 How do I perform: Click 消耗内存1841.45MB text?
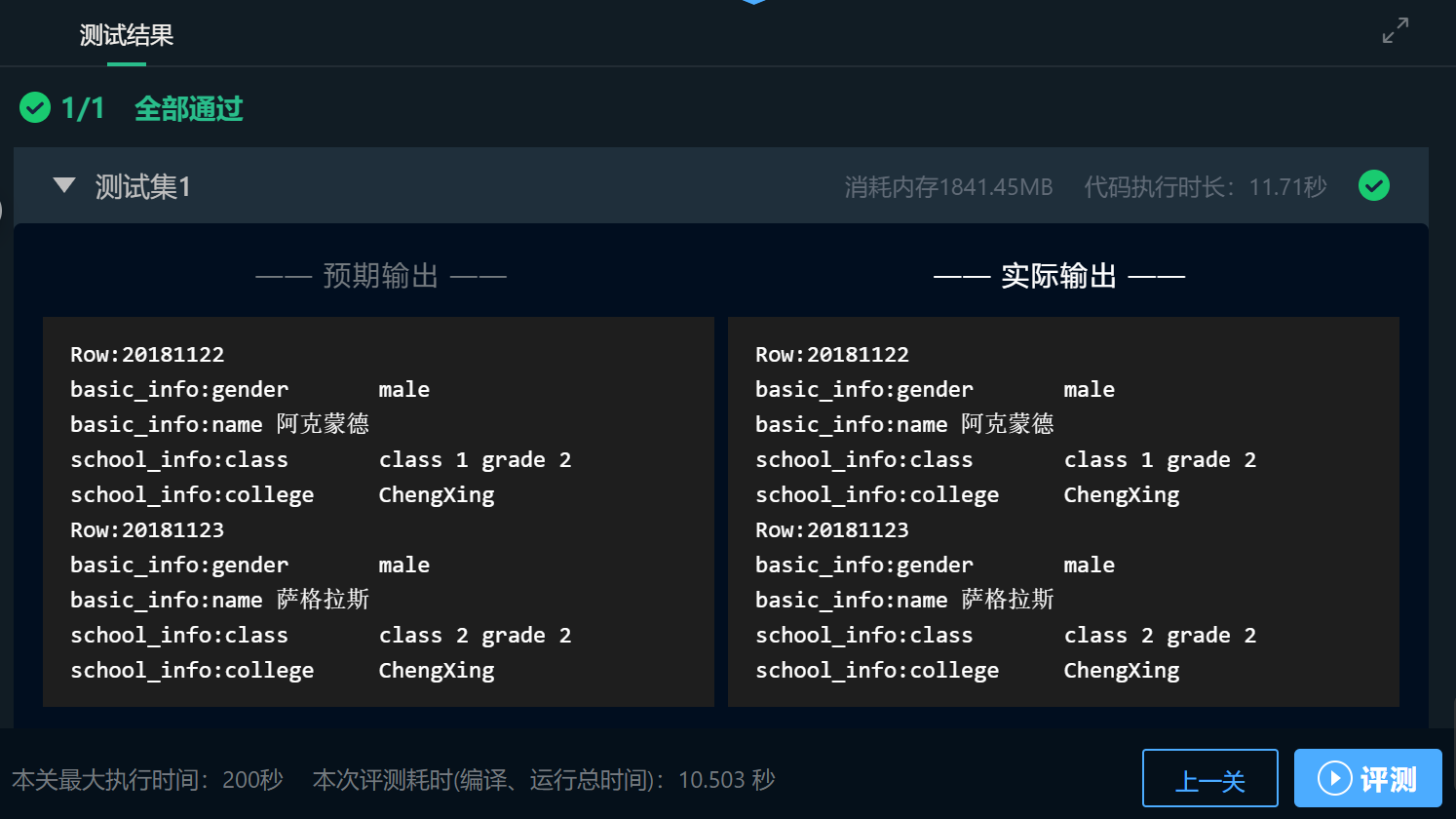tap(948, 186)
